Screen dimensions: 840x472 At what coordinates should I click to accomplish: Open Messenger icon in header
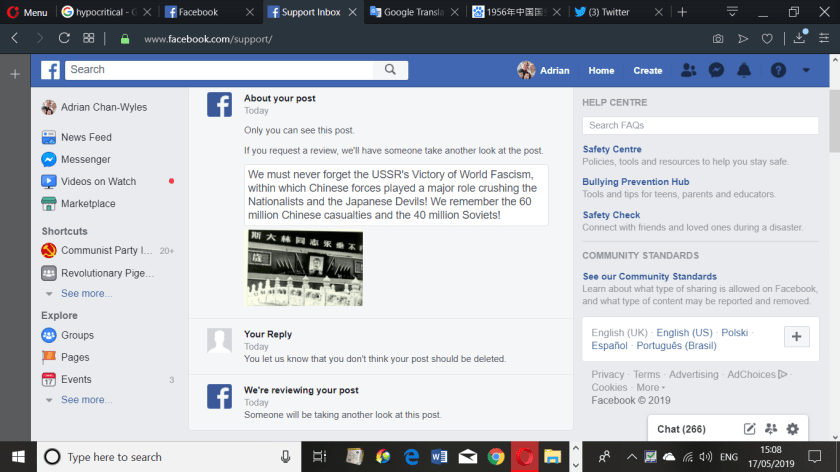(716, 70)
